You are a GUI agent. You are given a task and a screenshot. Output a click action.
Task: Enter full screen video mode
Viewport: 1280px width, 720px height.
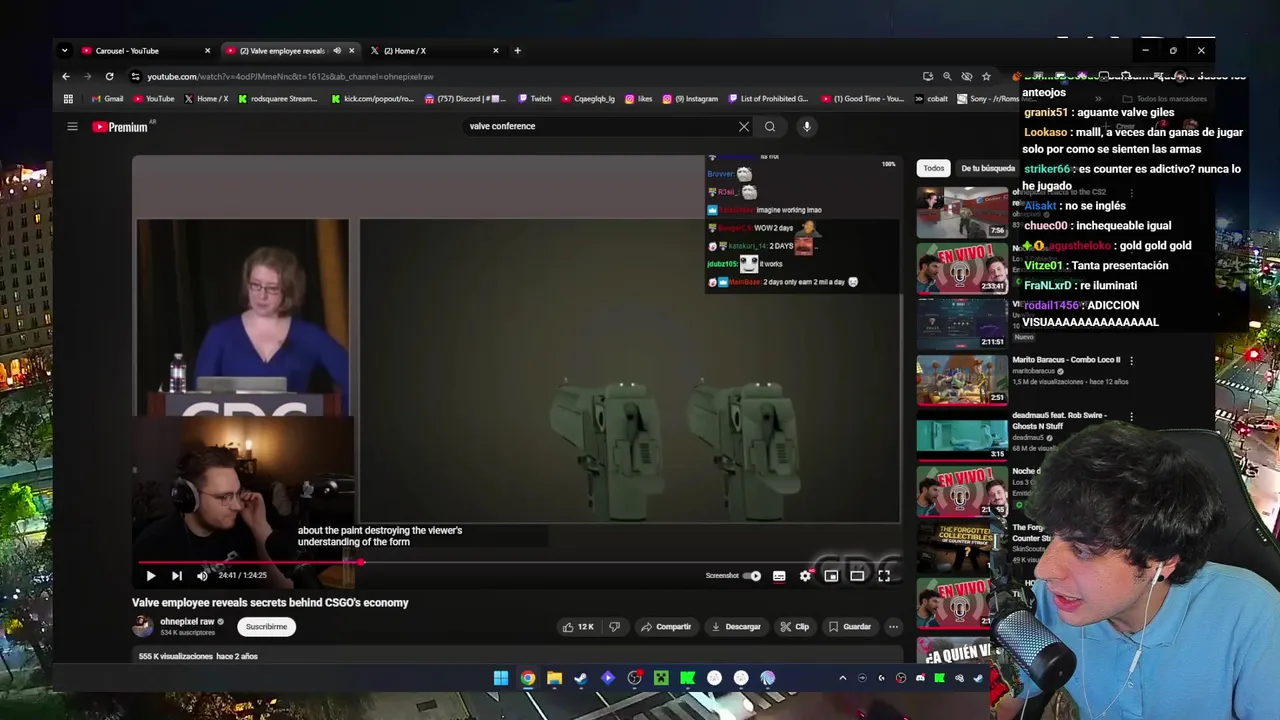pyautogui.click(x=884, y=575)
